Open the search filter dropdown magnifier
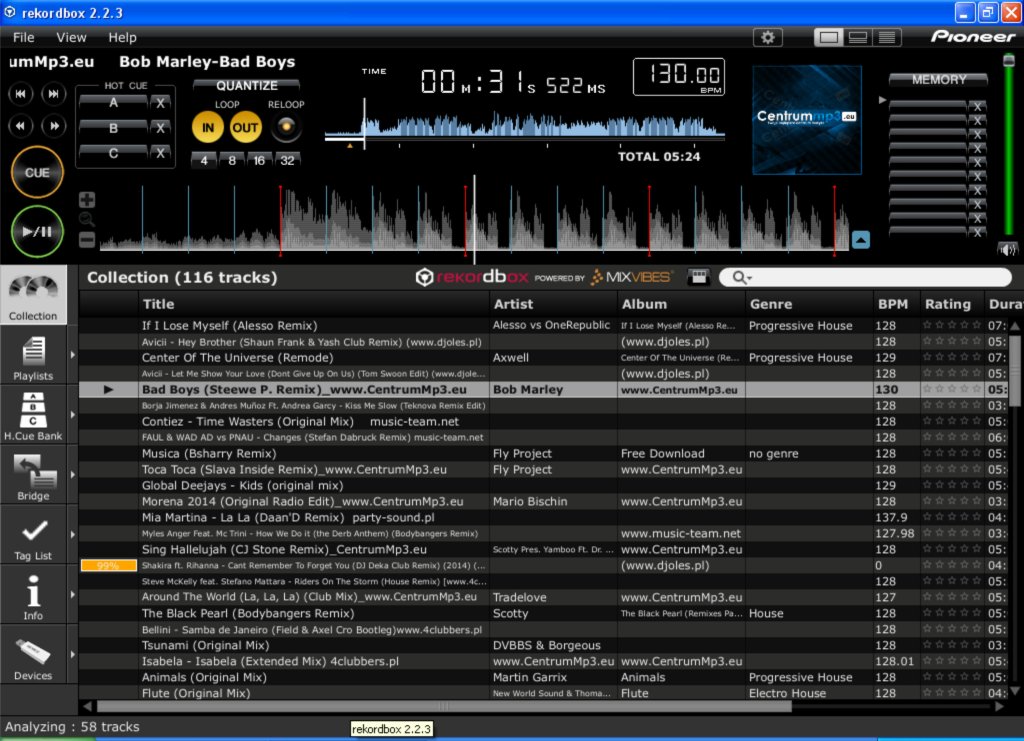 742,277
